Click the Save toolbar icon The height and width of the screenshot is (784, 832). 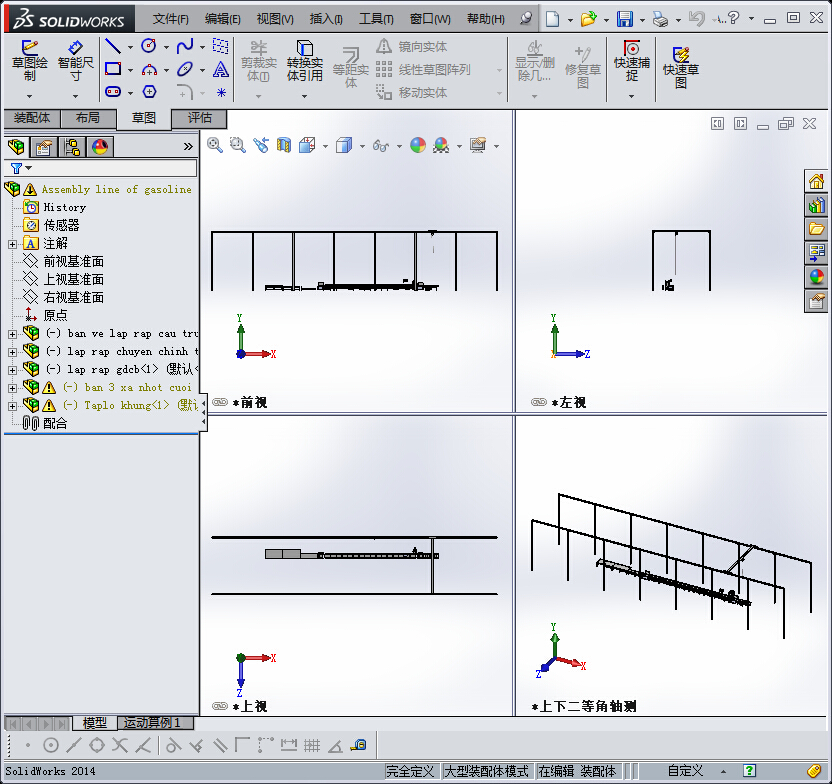click(625, 19)
